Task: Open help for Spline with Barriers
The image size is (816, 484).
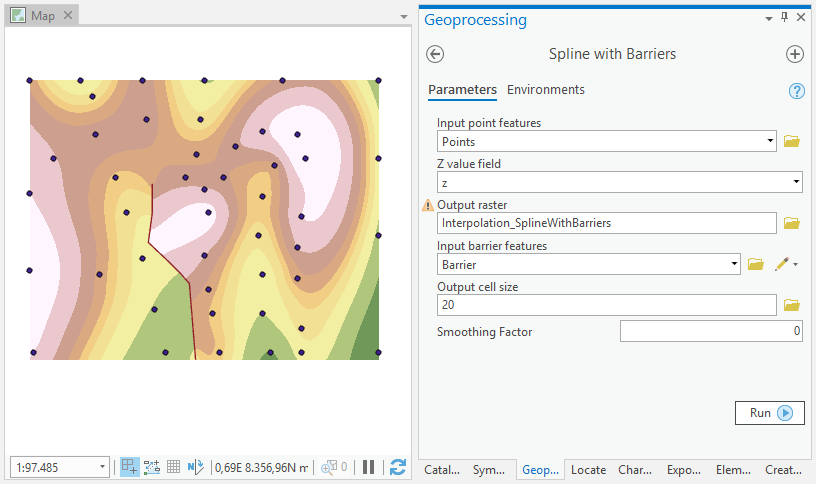Action: pos(797,91)
